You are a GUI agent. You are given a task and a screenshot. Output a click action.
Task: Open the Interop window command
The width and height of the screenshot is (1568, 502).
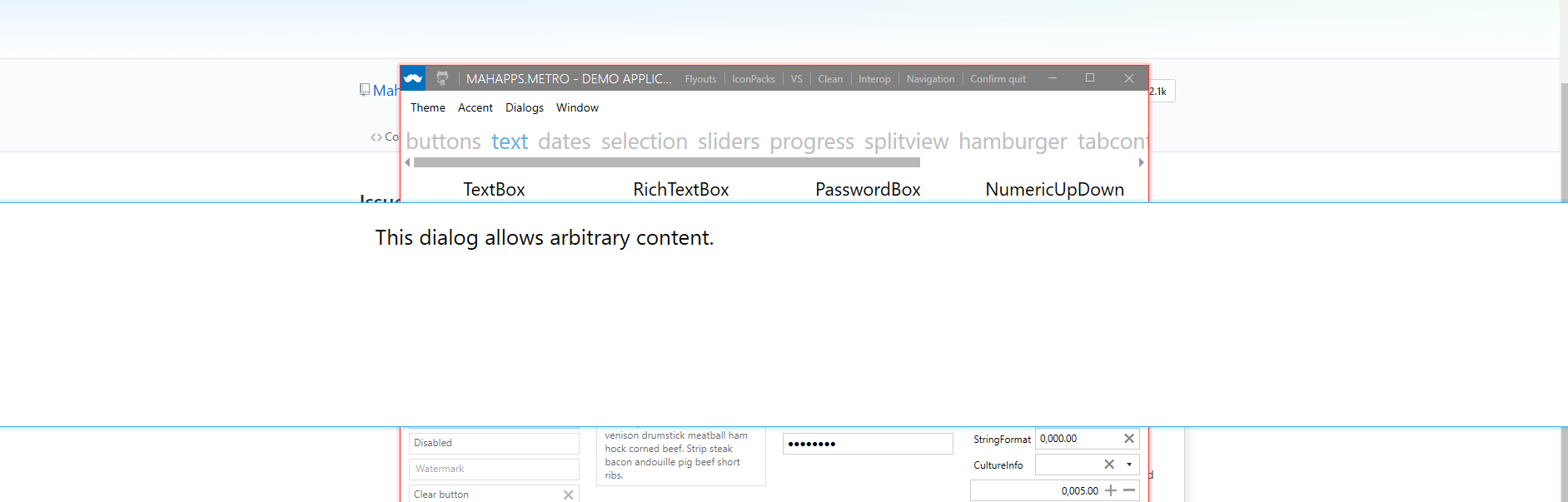(x=874, y=79)
